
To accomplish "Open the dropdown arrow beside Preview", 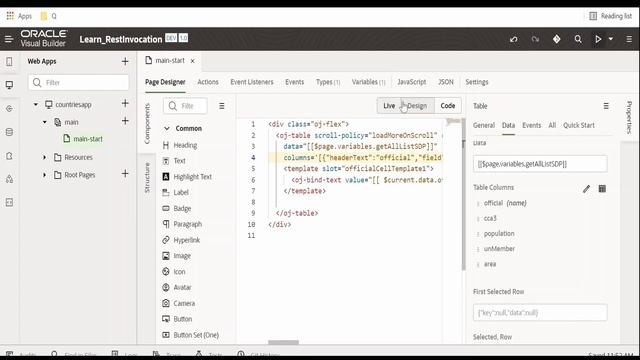I will tap(611, 39).
